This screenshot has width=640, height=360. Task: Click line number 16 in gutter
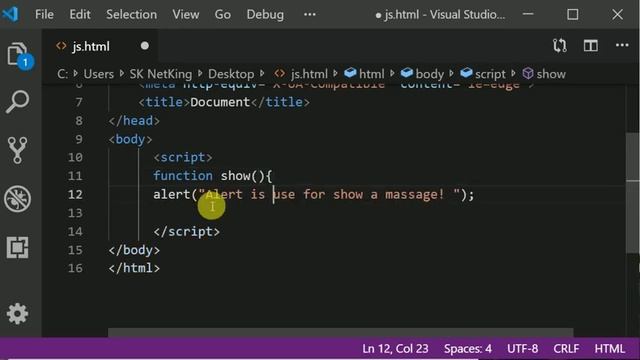75,268
